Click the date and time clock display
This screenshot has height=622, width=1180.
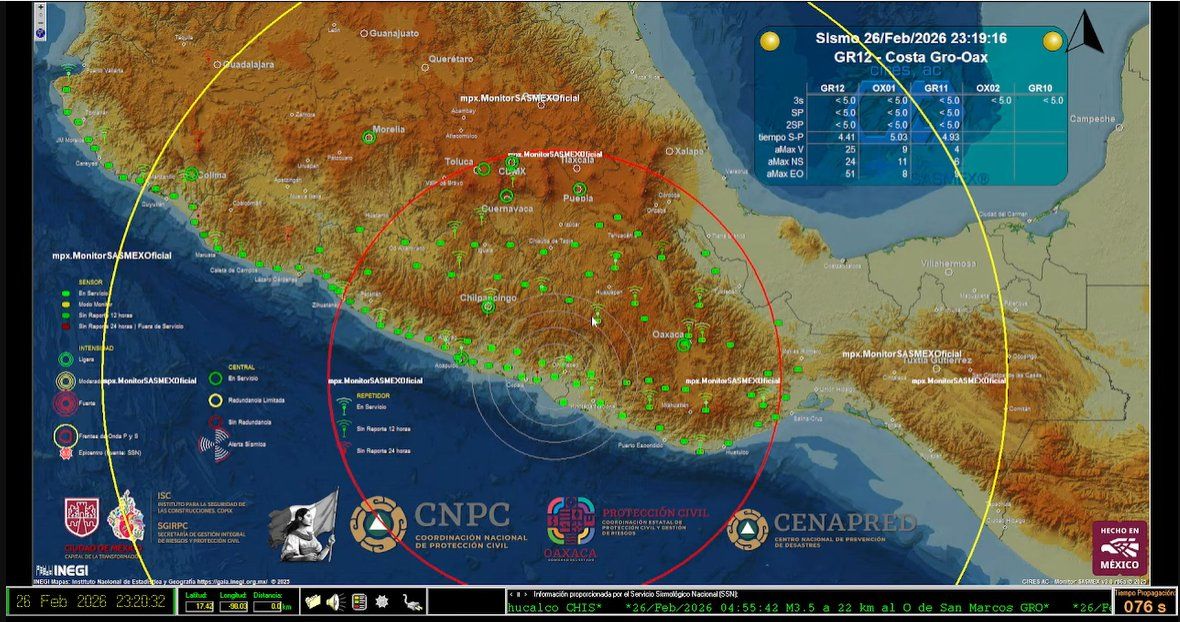[x=90, y=602]
